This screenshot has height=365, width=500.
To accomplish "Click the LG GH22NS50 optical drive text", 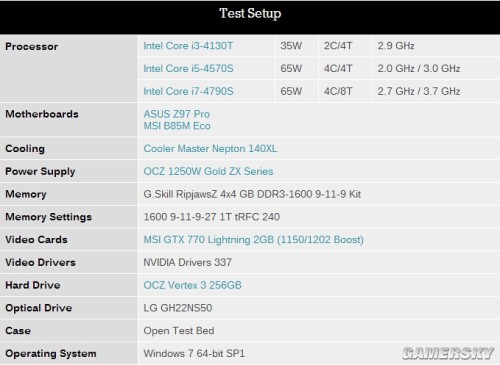I will 178,308.
